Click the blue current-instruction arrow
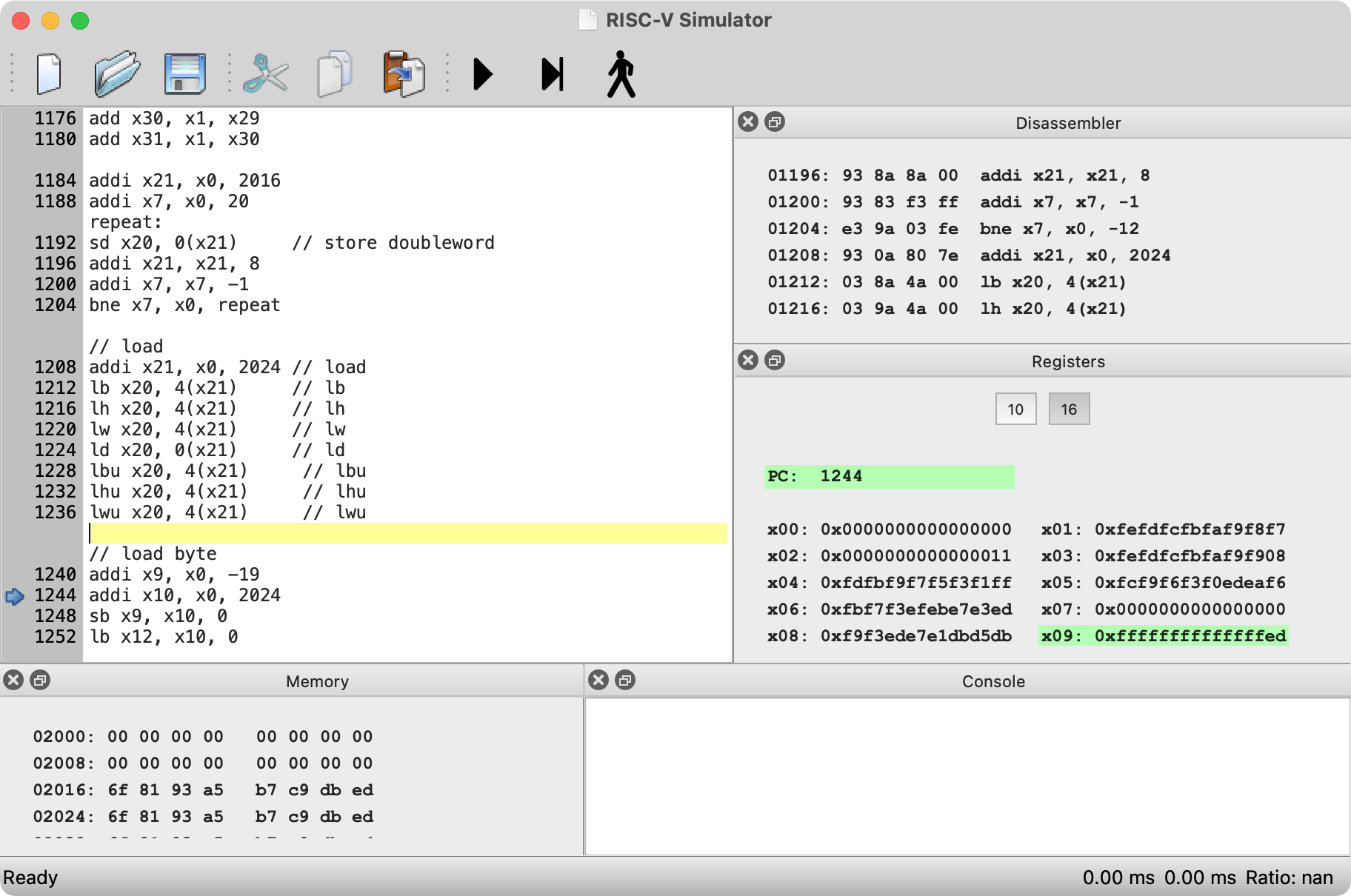Screen dimensions: 1351x896 click(15, 596)
